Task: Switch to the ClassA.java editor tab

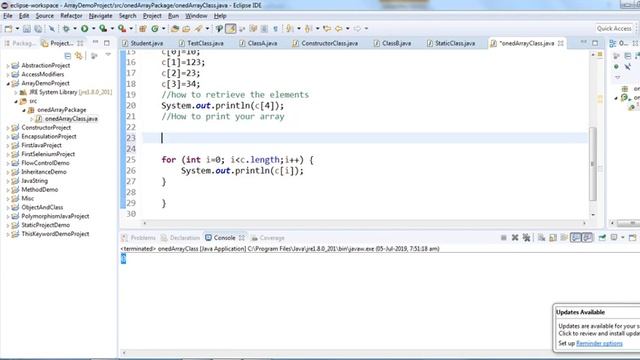Action: click(x=258, y=43)
